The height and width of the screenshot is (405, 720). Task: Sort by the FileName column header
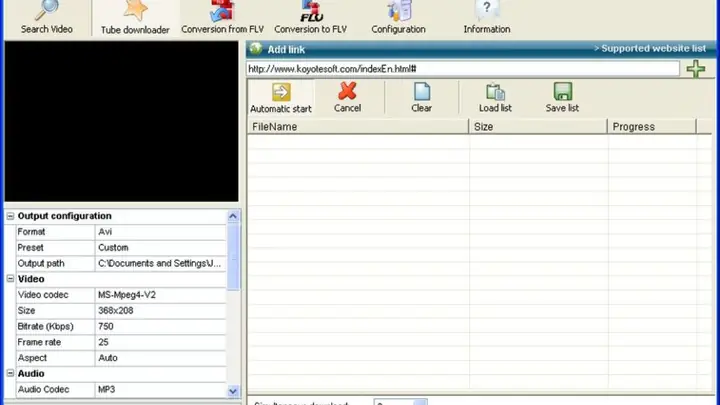click(358, 127)
